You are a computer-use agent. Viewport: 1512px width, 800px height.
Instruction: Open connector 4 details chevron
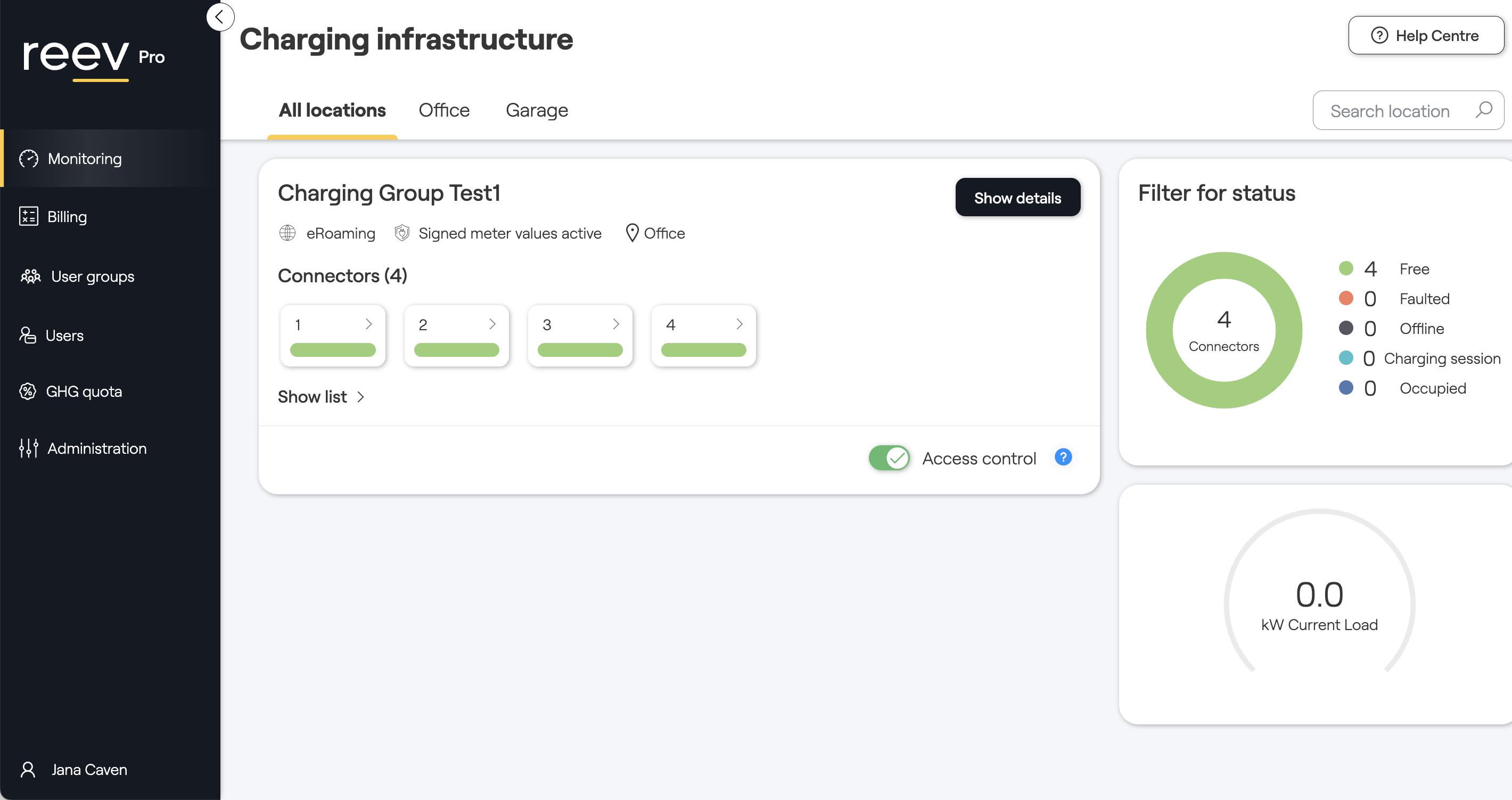pos(739,324)
